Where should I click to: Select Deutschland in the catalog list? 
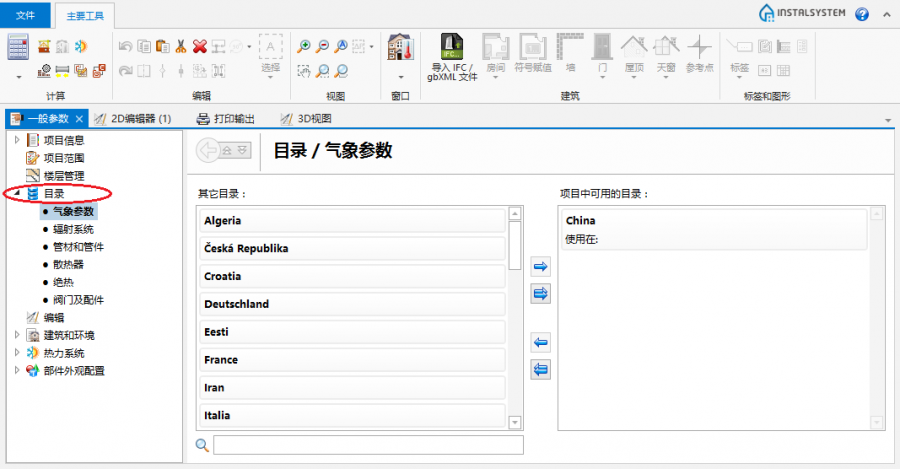236,304
